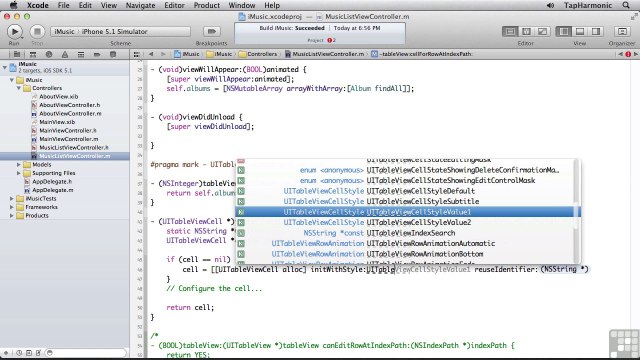Toggle the Navigator pane view button
Screen dimensions: 640x360
tap(564, 31)
